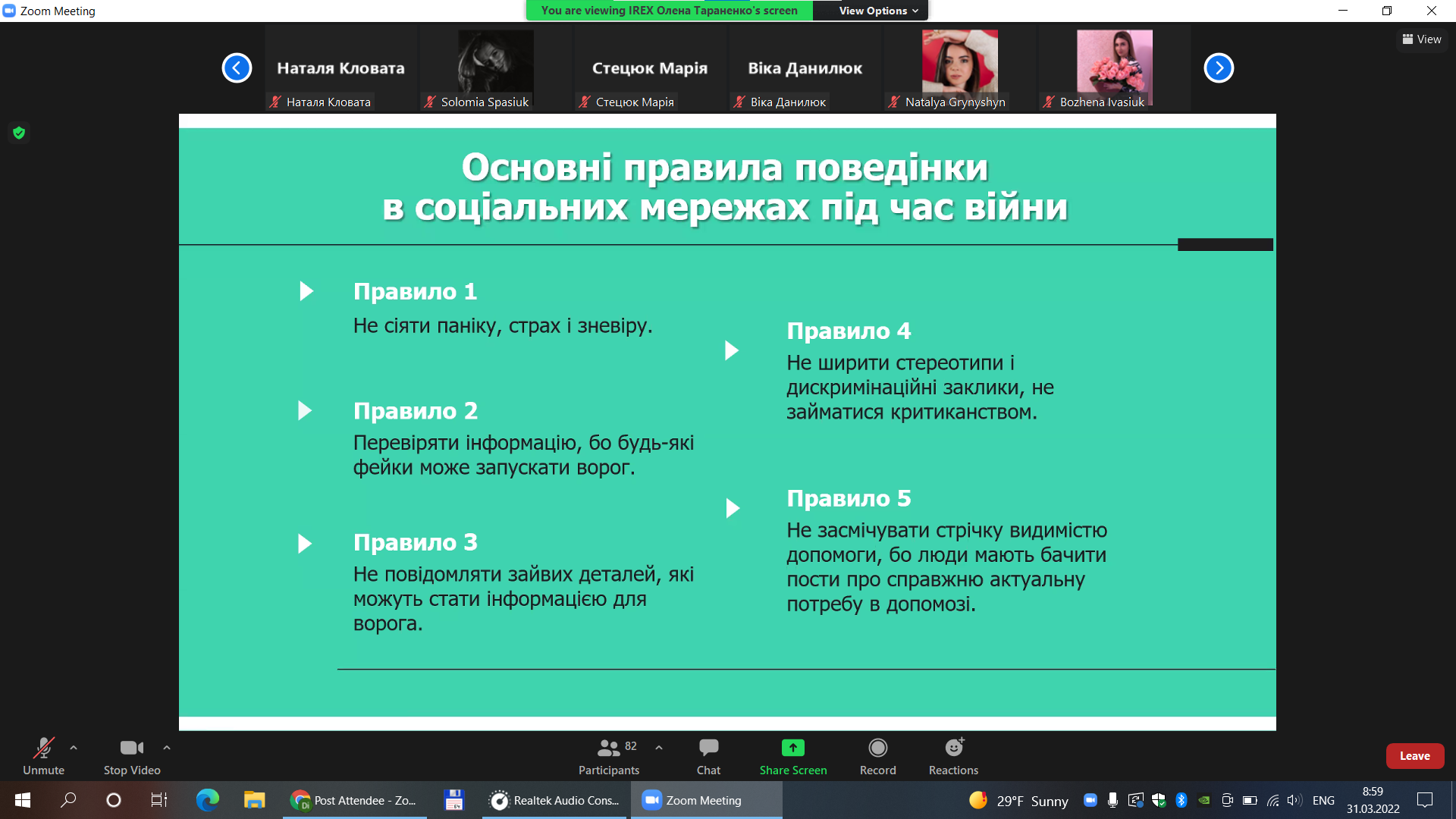Open the View layout menu
The image size is (1456, 819).
(1422, 39)
